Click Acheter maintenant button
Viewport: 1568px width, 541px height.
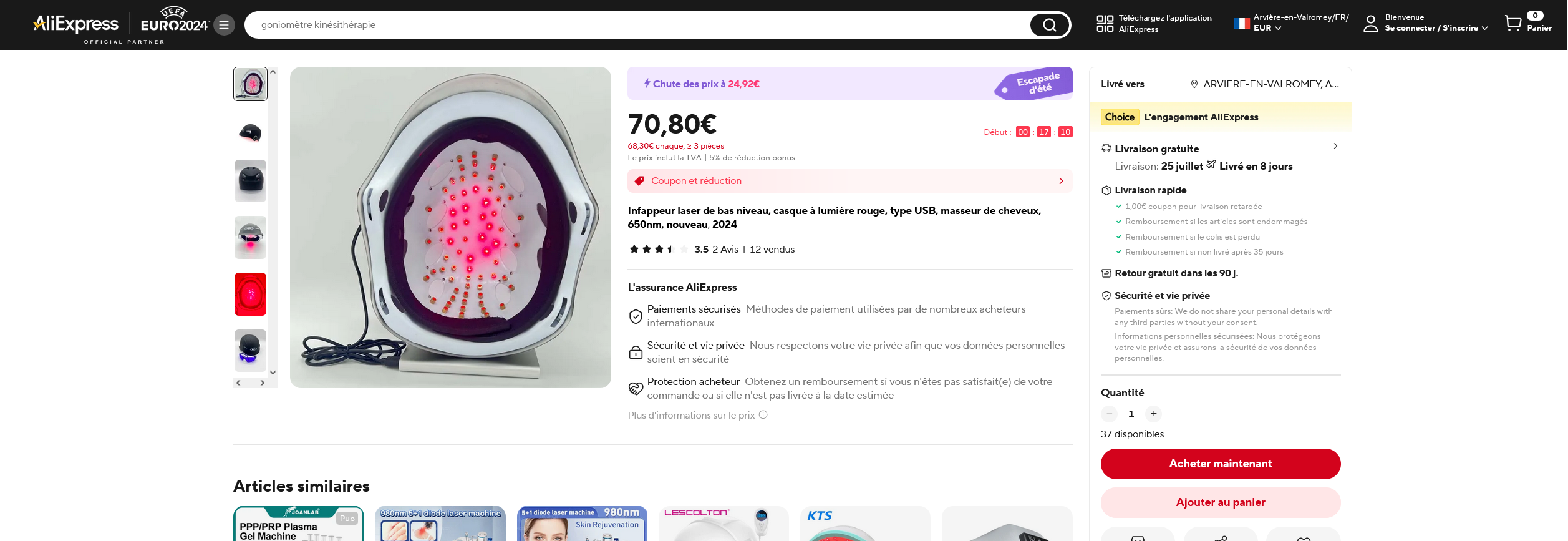tap(1220, 464)
